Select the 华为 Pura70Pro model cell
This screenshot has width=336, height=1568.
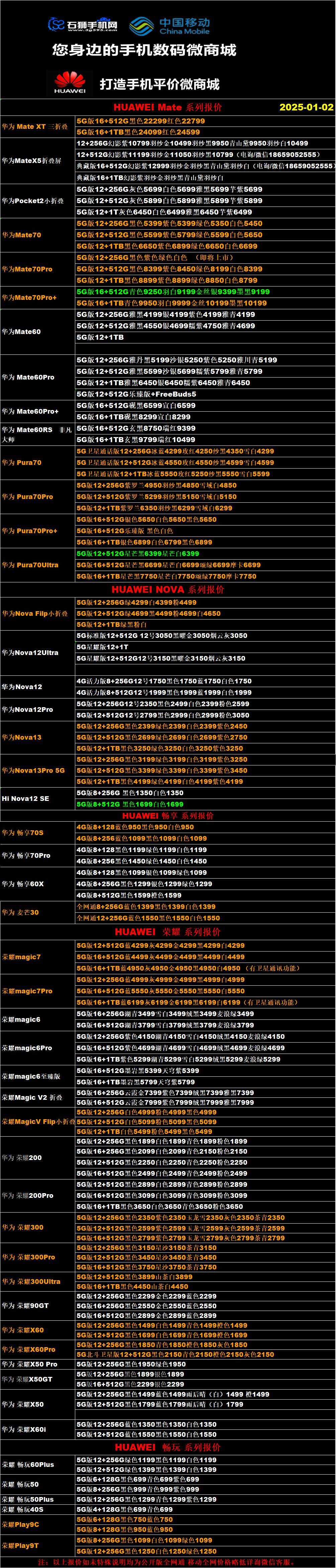click(x=38, y=497)
